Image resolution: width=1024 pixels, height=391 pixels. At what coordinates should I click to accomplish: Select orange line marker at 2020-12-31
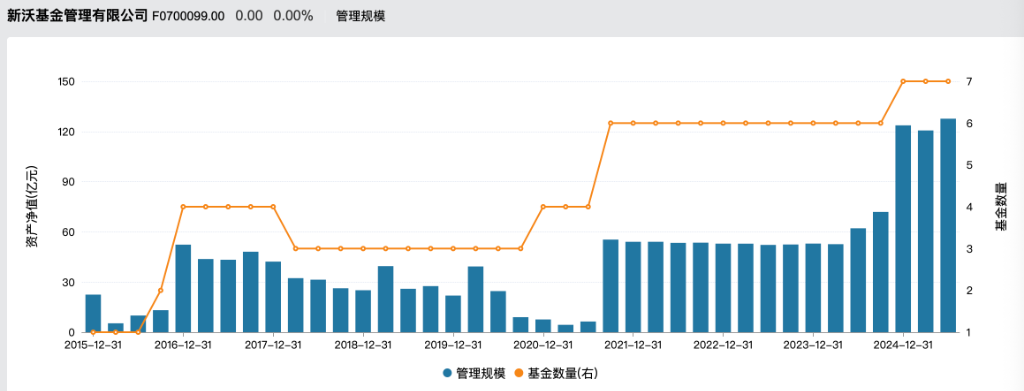pos(543,207)
